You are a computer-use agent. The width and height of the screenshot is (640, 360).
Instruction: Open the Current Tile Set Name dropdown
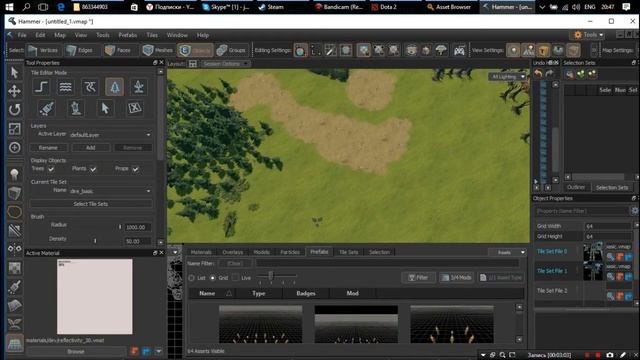coord(111,191)
